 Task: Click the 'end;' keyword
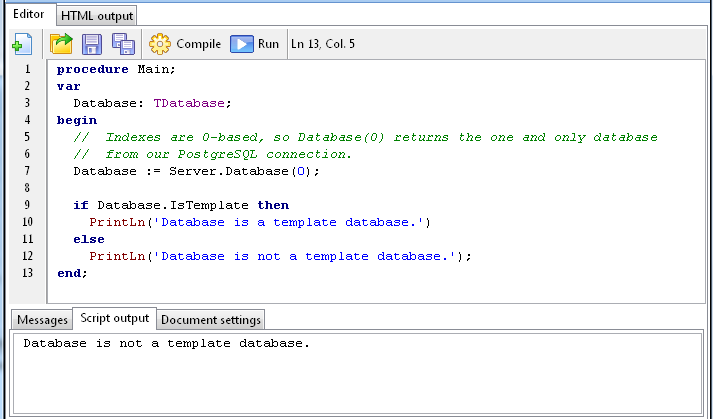pyautogui.click(x=72, y=273)
